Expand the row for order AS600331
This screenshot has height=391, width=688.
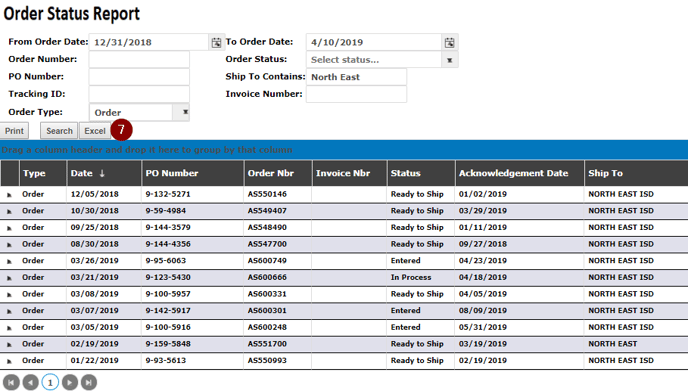point(9,295)
